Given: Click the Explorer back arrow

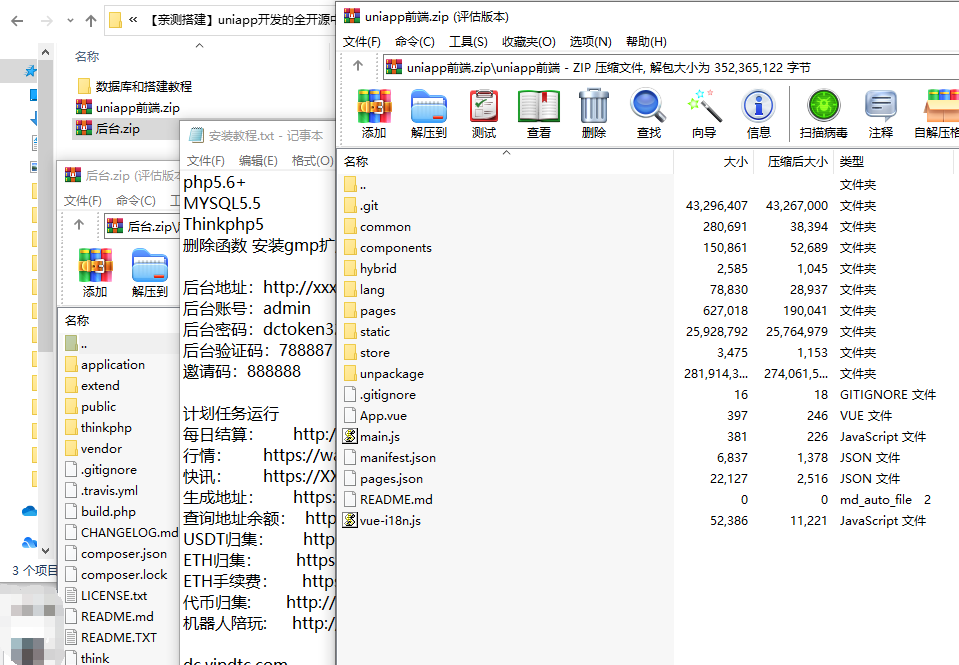Looking at the screenshot, I should coord(17,21).
